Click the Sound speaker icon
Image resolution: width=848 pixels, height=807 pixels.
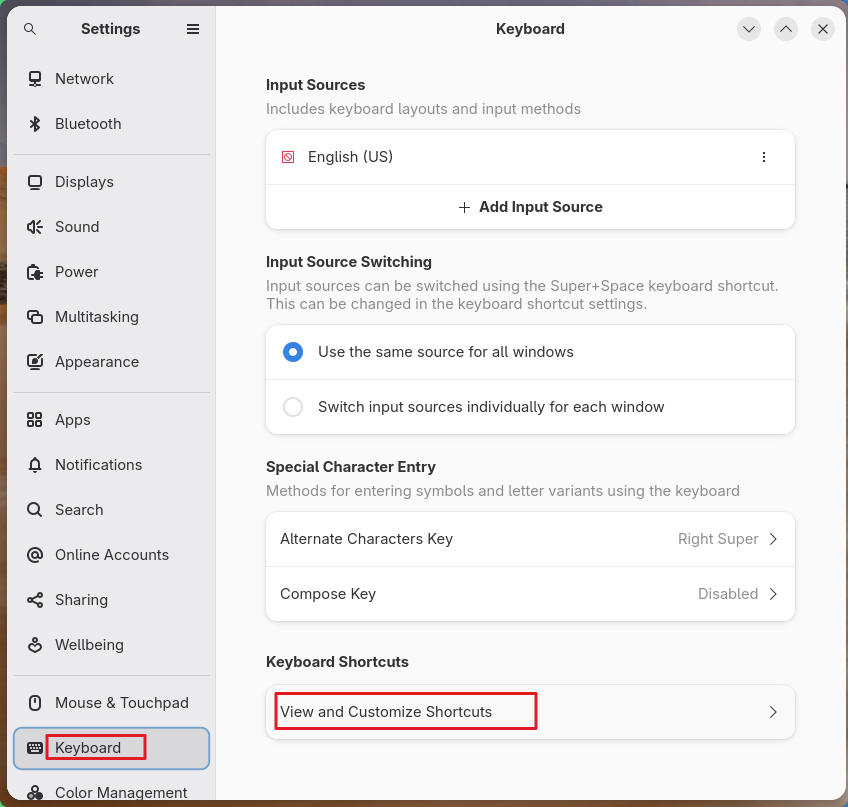(x=35, y=227)
